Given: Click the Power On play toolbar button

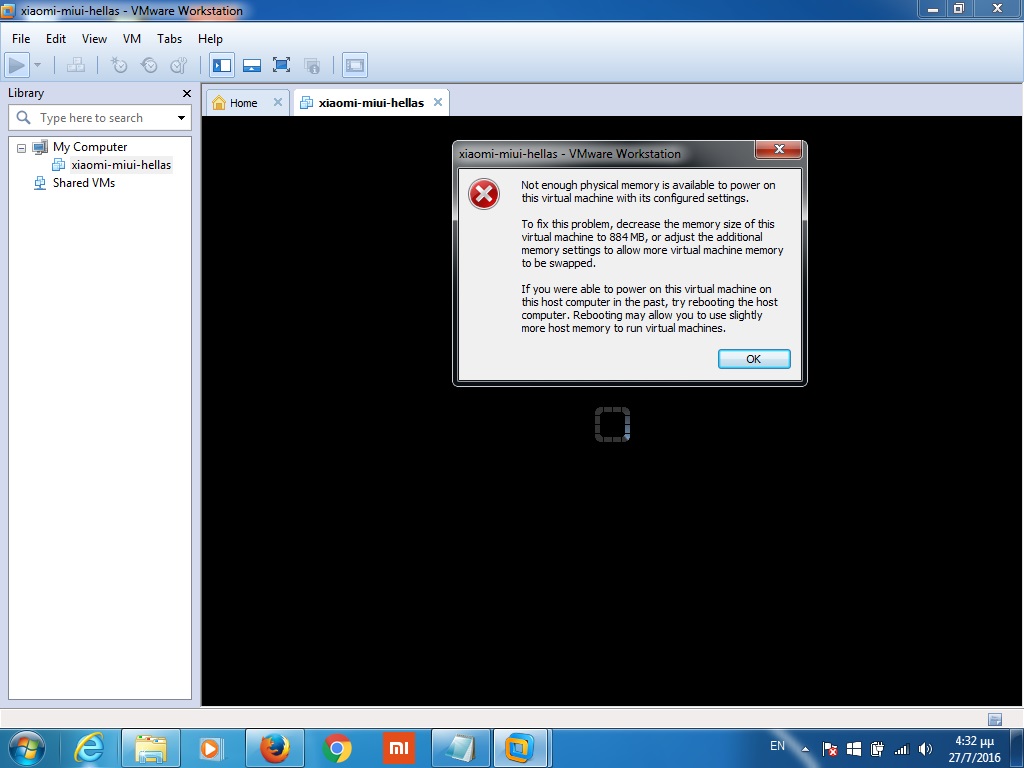Looking at the screenshot, I should coord(16,65).
